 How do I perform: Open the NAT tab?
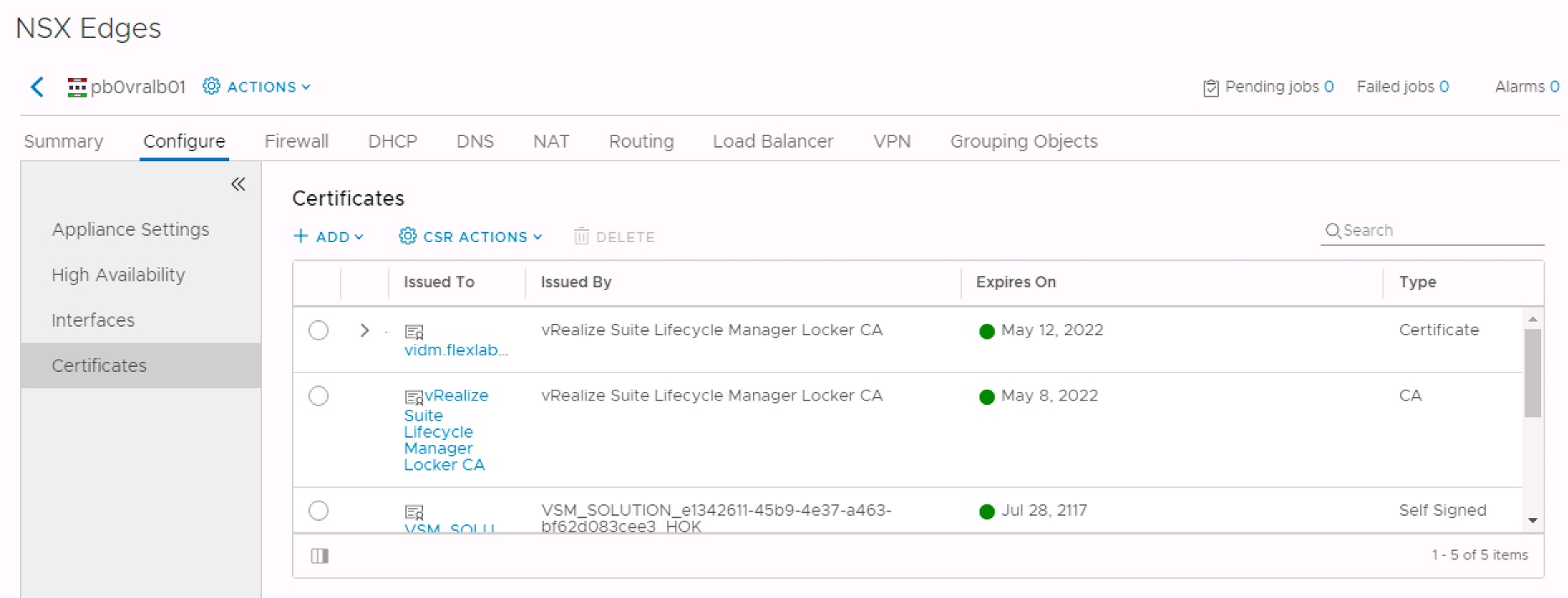click(551, 141)
